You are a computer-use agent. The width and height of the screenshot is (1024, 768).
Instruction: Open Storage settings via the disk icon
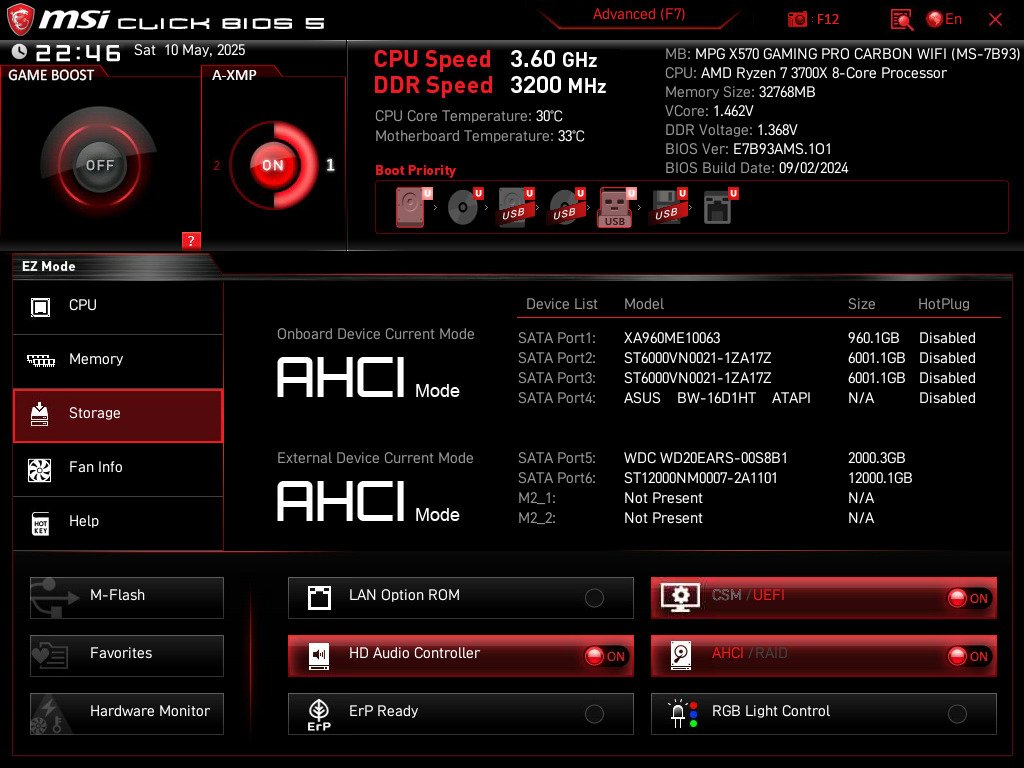click(x=41, y=413)
